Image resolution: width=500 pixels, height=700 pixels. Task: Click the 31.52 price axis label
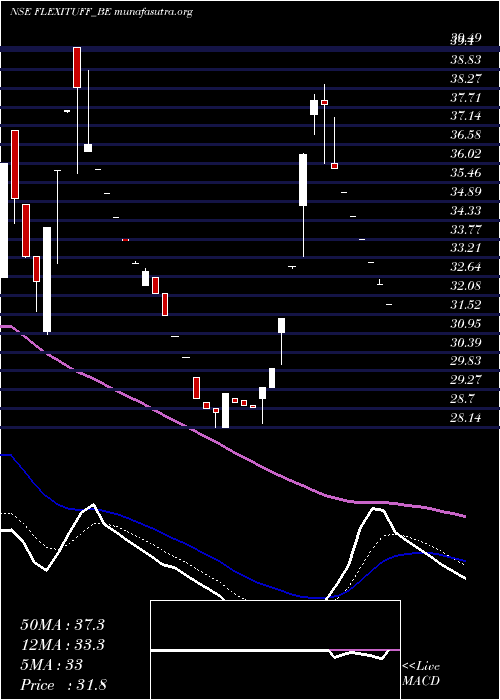coord(466,304)
